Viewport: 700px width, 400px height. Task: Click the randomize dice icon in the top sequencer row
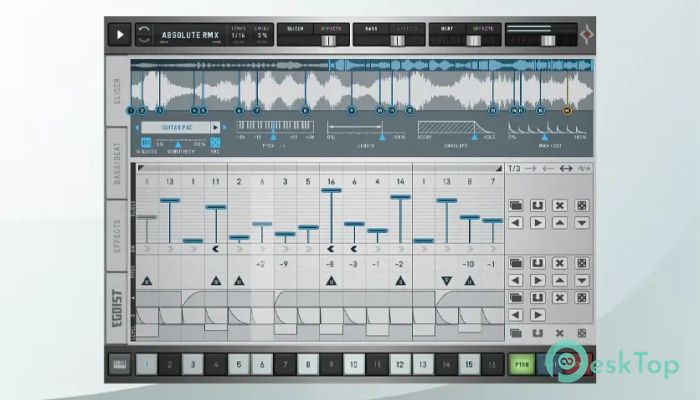tap(580, 206)
